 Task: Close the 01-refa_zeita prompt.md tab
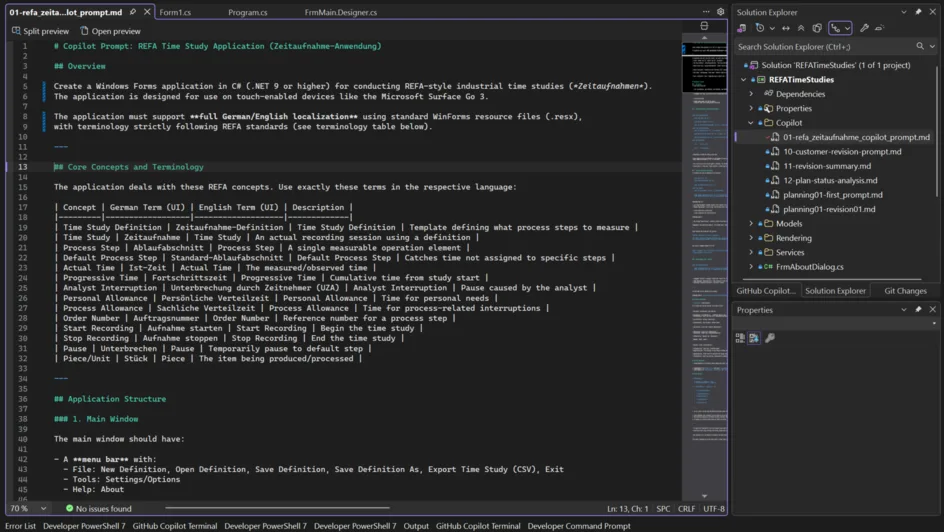point(147,11)
